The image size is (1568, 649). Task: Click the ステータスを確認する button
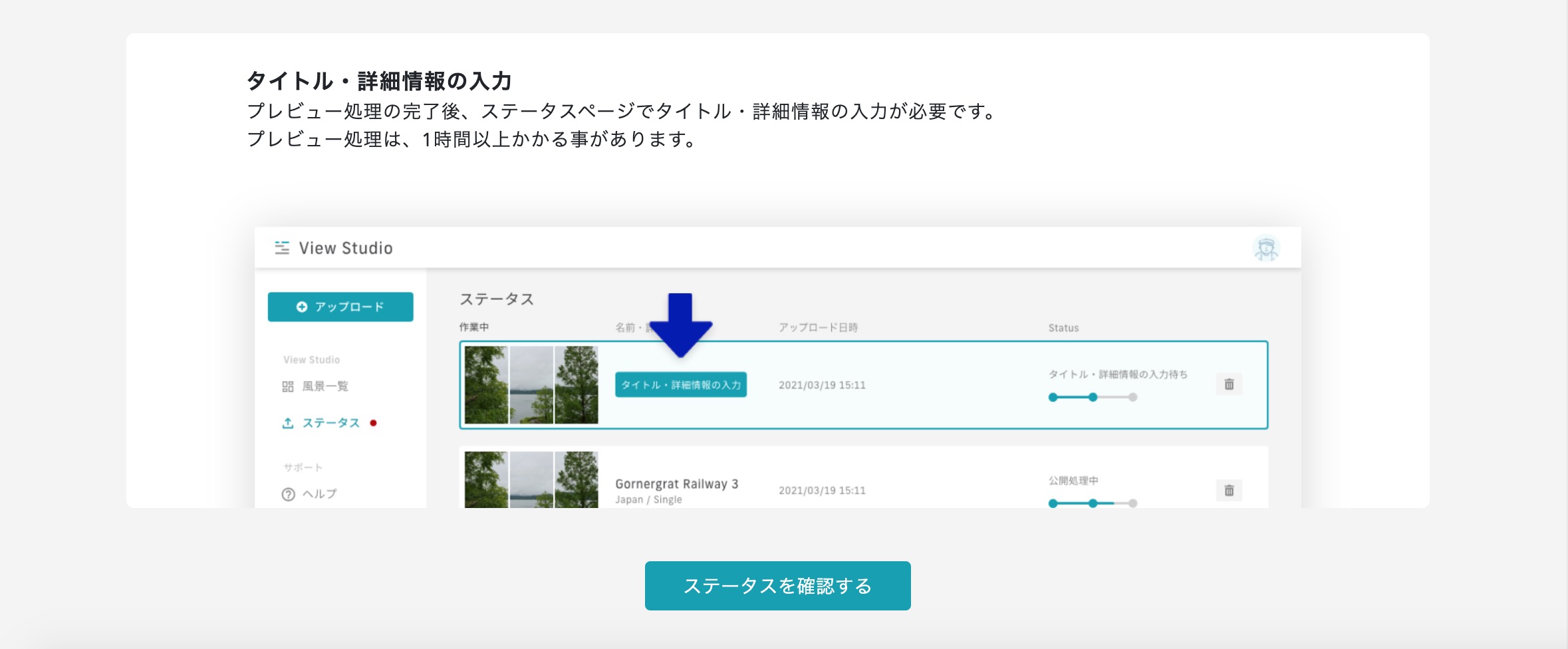[x=777, y=585]
